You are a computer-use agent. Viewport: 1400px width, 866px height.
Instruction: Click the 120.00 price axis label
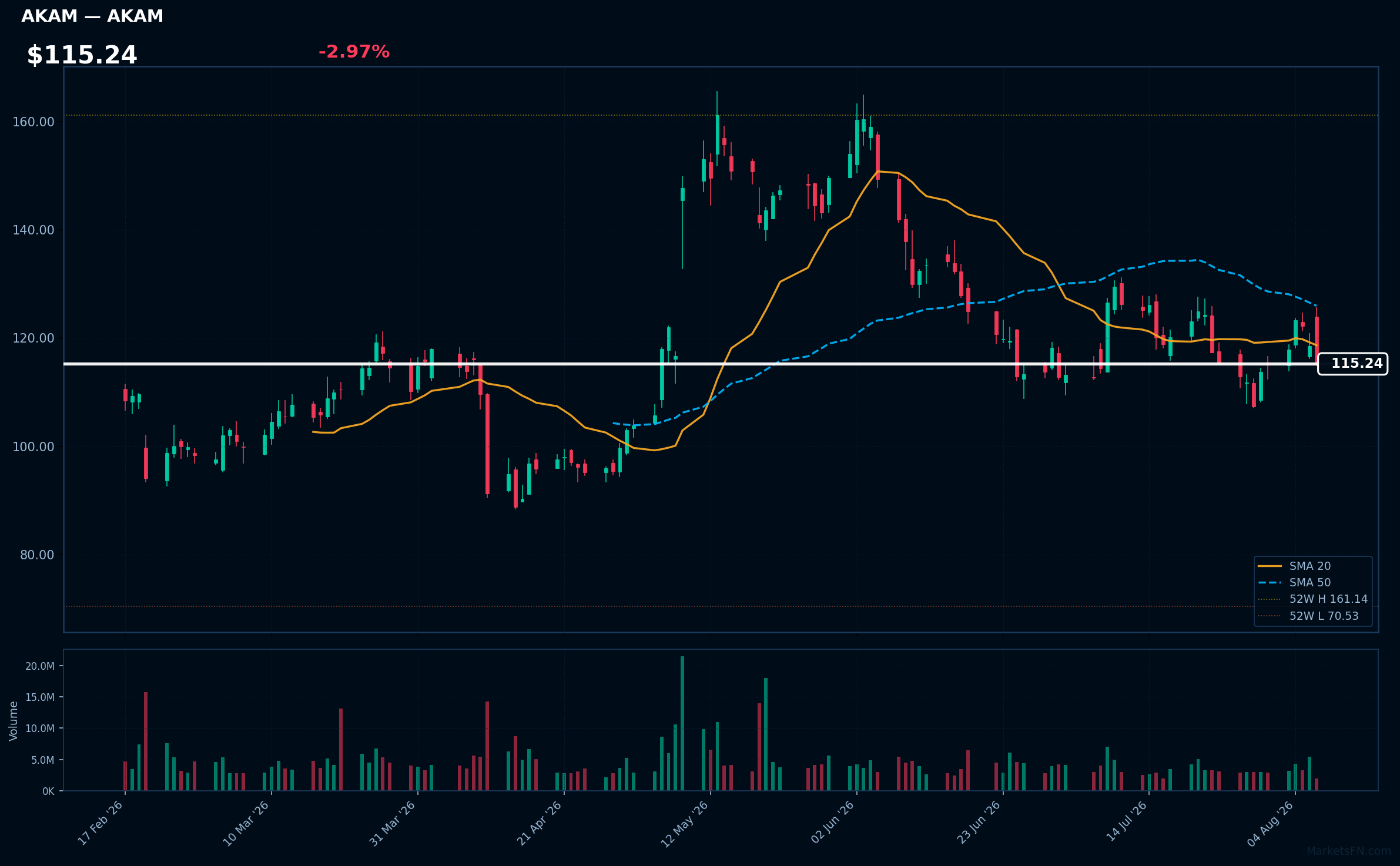(34, 338)
